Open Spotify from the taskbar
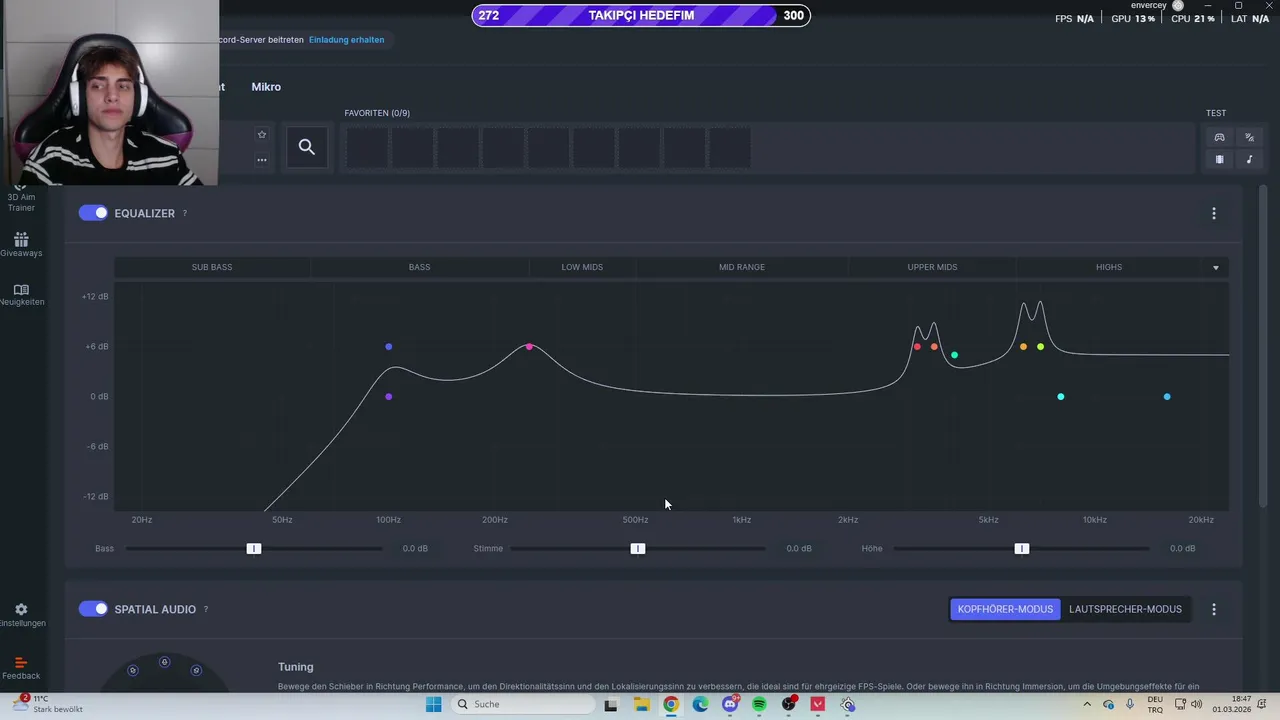 coord(759,704)
